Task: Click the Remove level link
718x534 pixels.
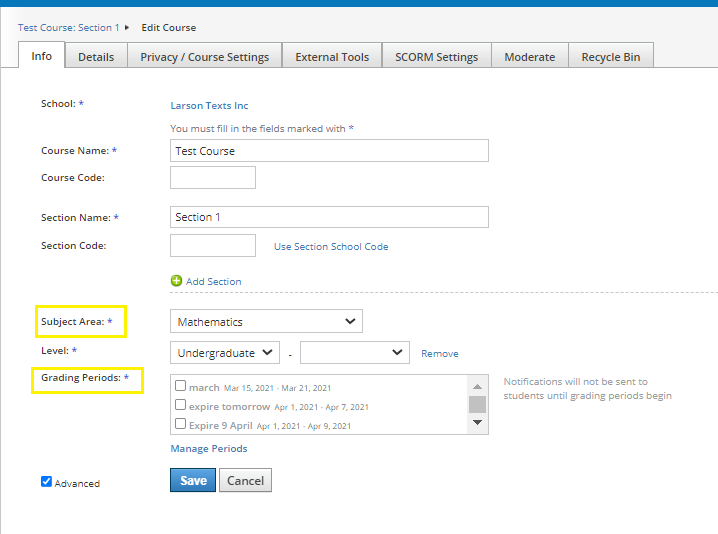Action: [x=439, y=353]
